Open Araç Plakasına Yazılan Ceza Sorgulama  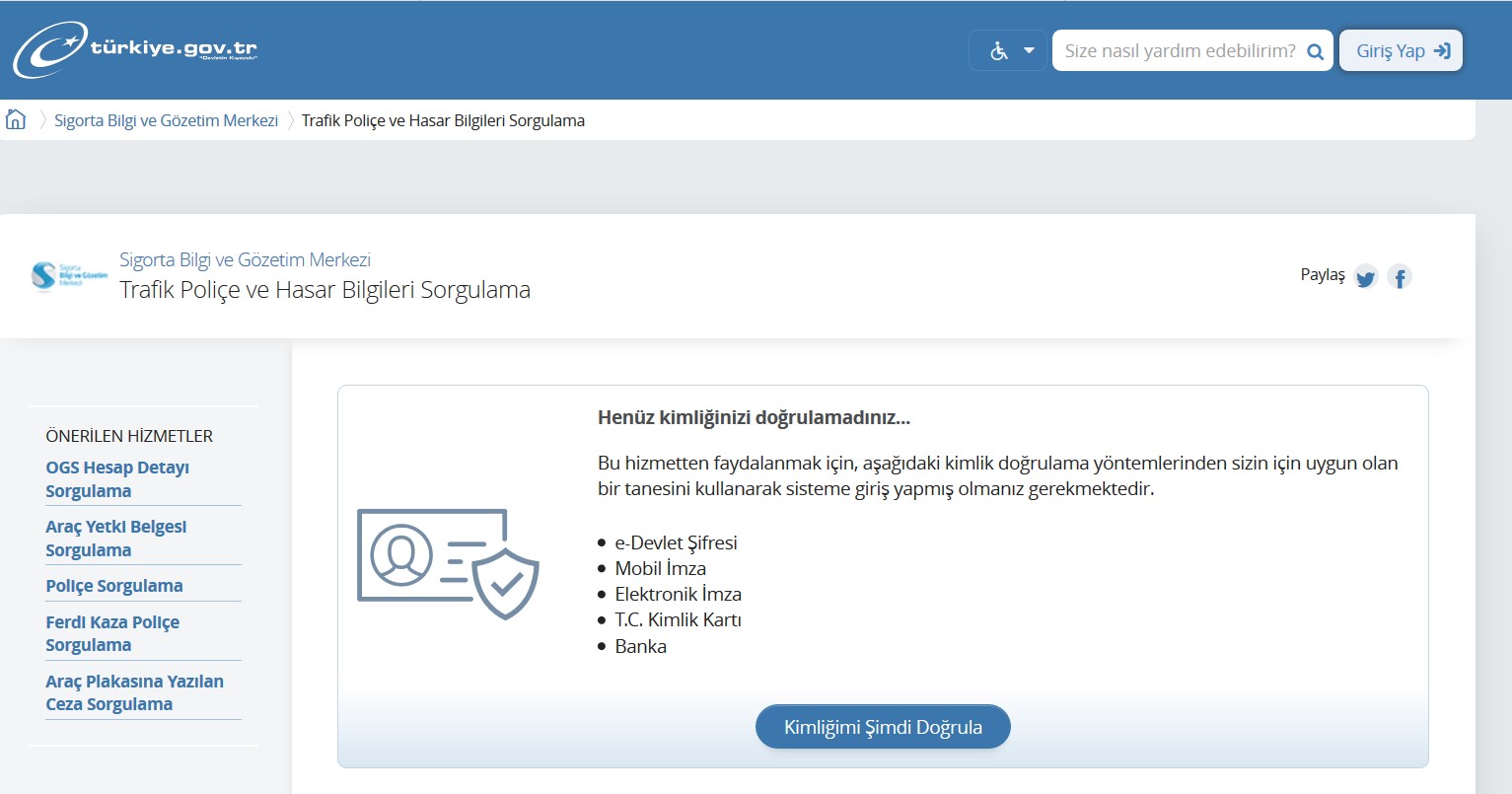pos(134,692)
